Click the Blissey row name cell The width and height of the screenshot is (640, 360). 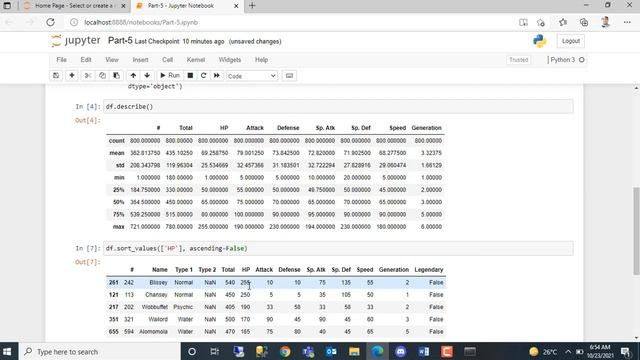point(158,282)
